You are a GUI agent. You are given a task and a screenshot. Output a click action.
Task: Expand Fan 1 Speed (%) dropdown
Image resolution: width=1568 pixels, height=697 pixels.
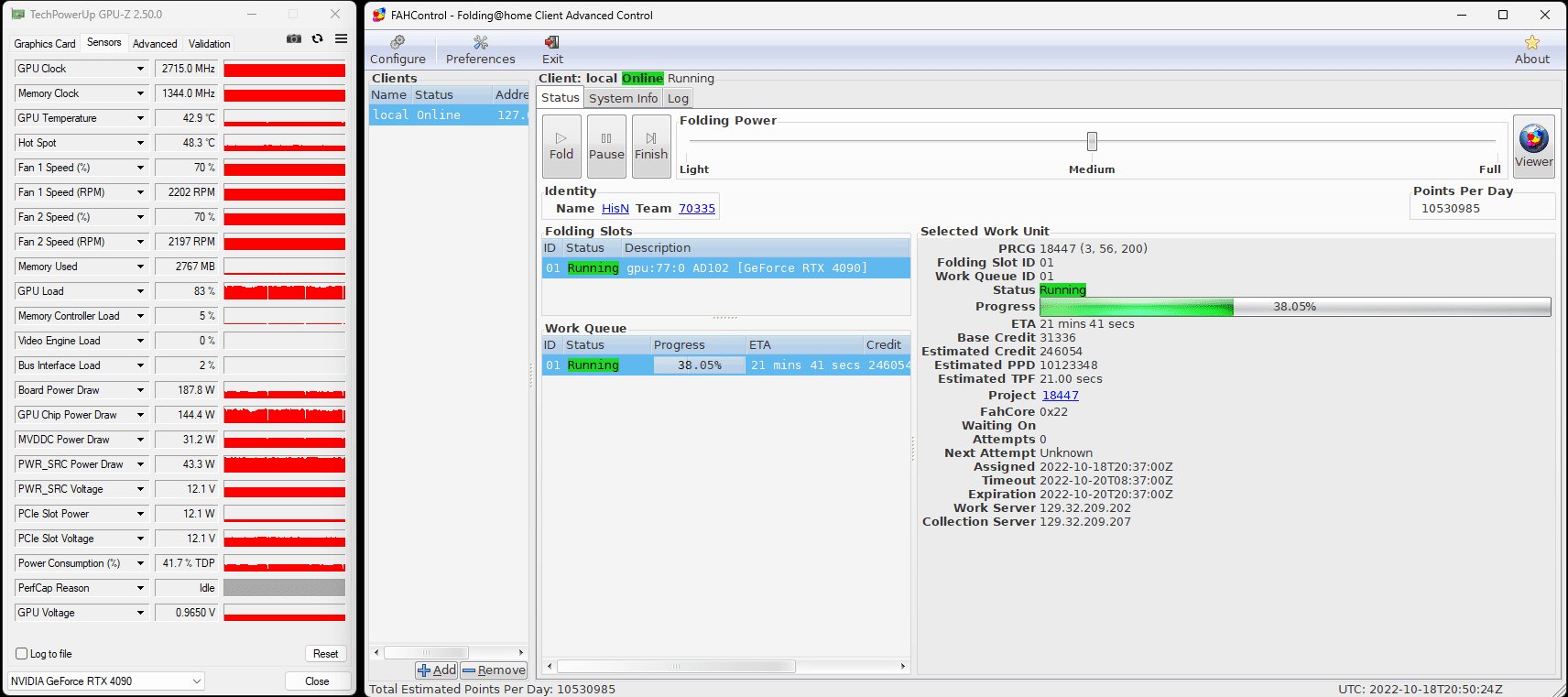pyautogui.click(x=140, y=168)
